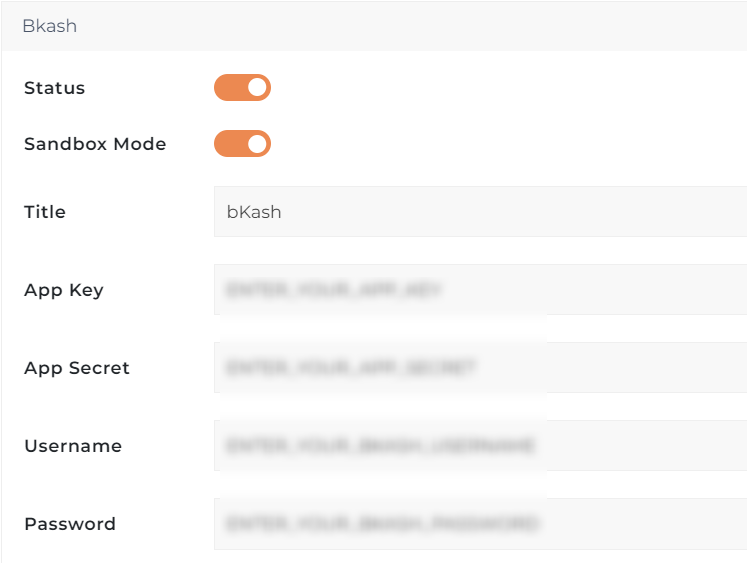This screenshot has height=563, width=747.
Task: Turn off Sandbox Mode switch
Action: coord(242,144)
